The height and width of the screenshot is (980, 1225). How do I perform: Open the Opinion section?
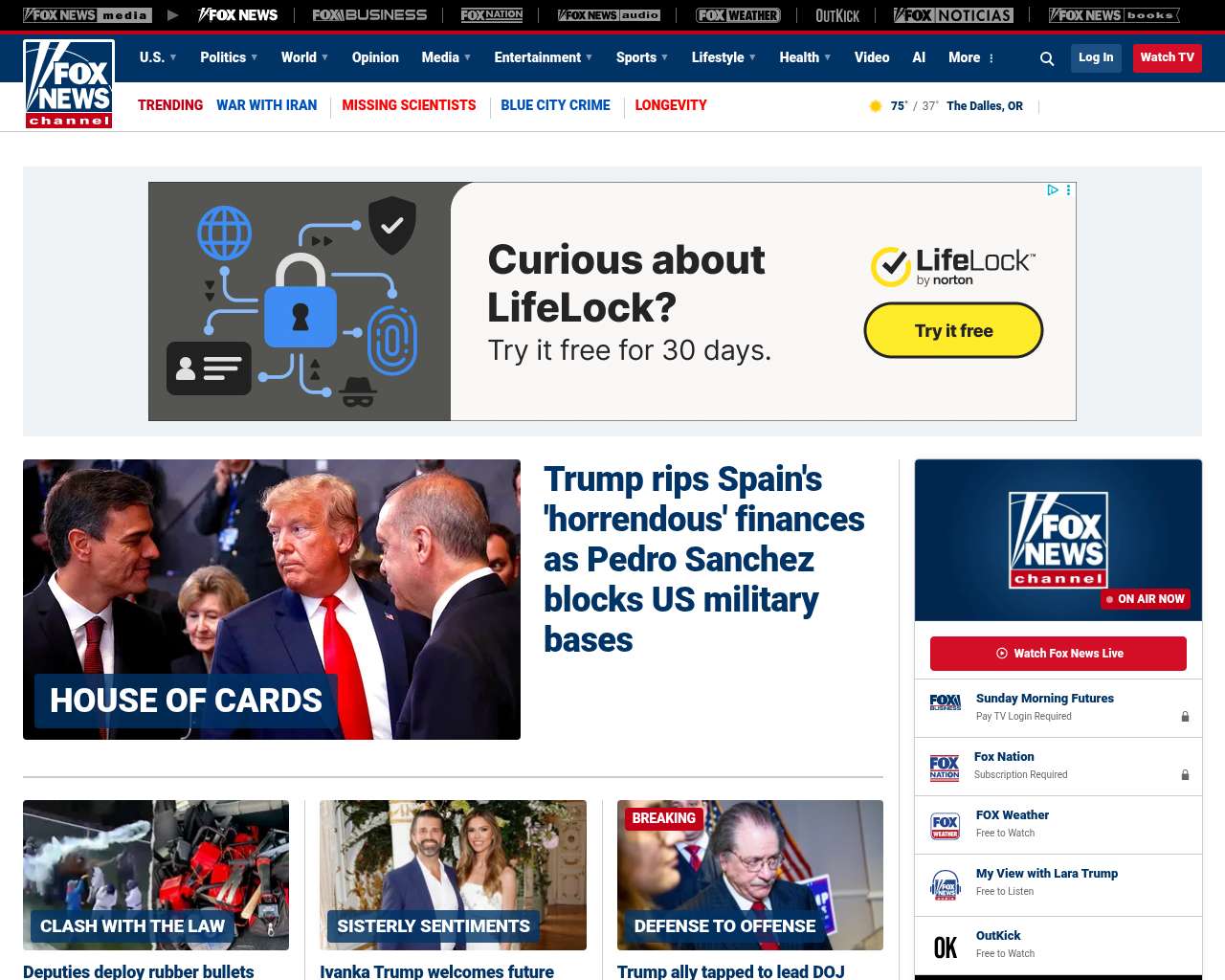[375, 57]
